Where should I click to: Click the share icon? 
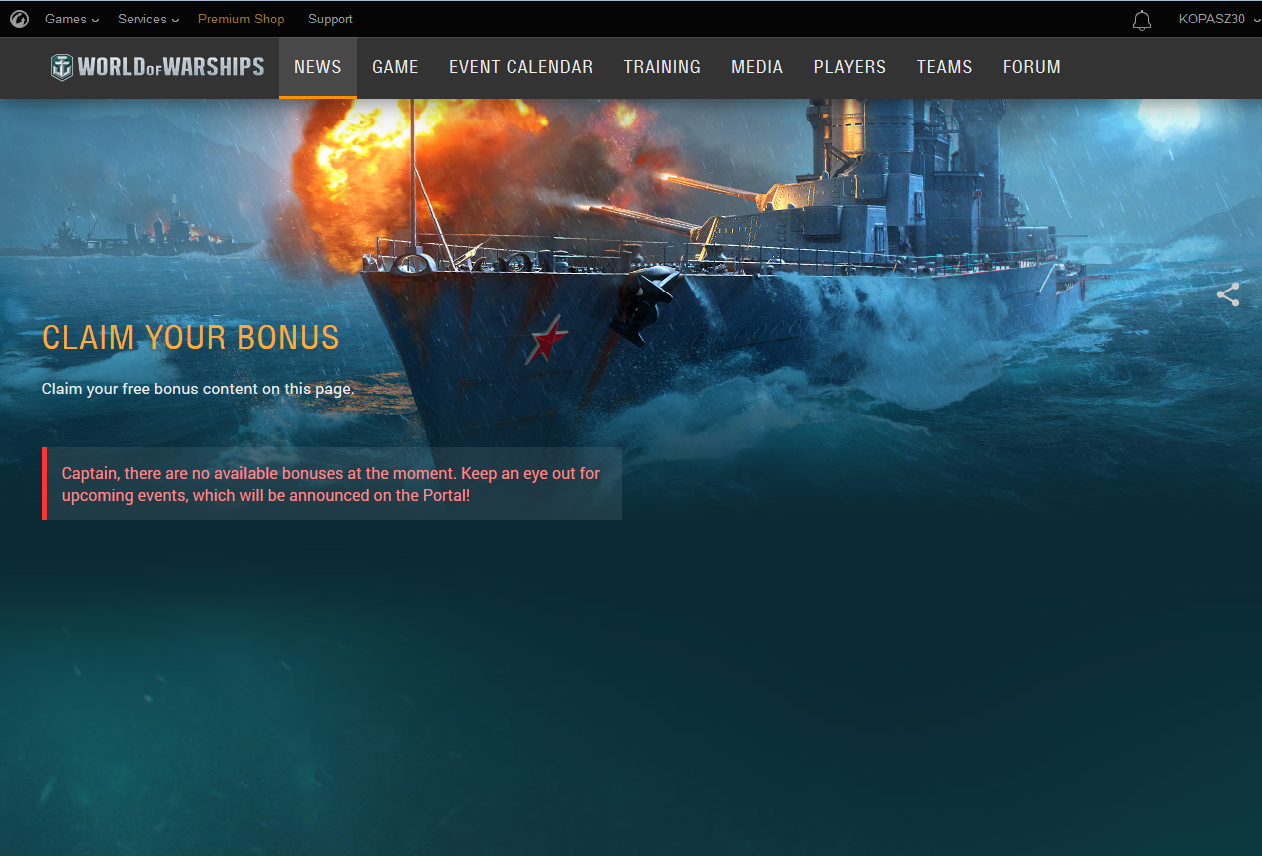1228,295
